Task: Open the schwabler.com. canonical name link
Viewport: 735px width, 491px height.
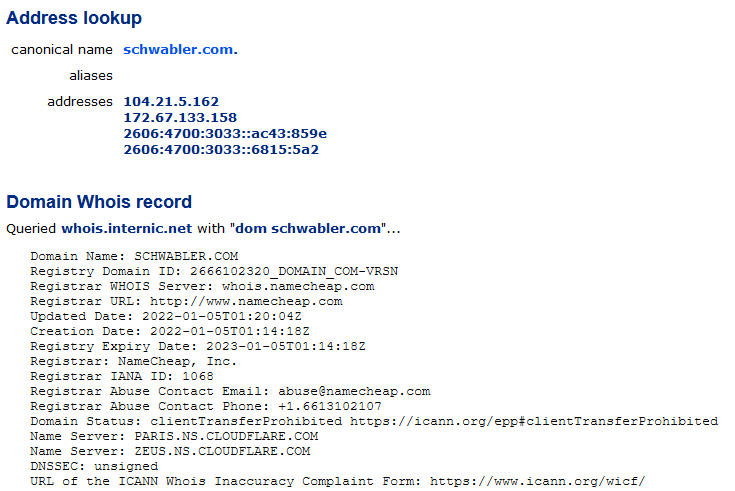Action: click(180, 50)
